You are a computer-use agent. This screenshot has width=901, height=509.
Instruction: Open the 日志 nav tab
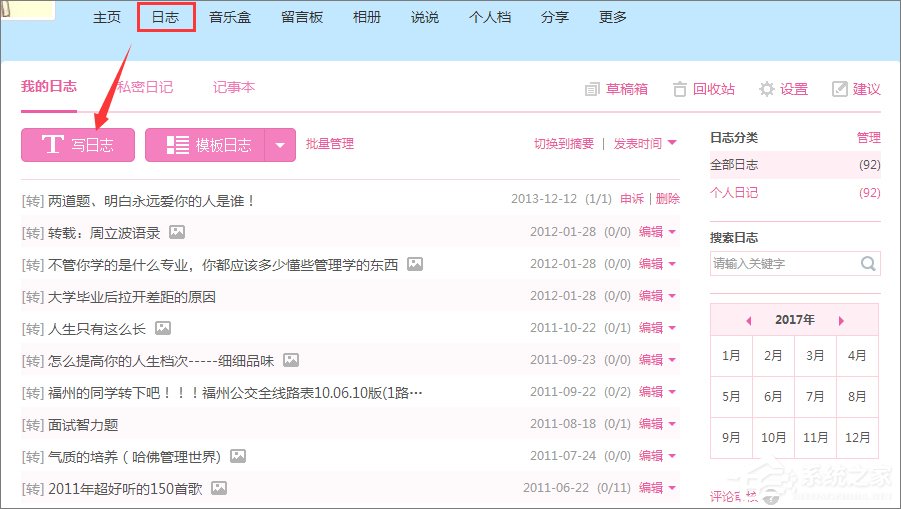(x=165, y=17)
